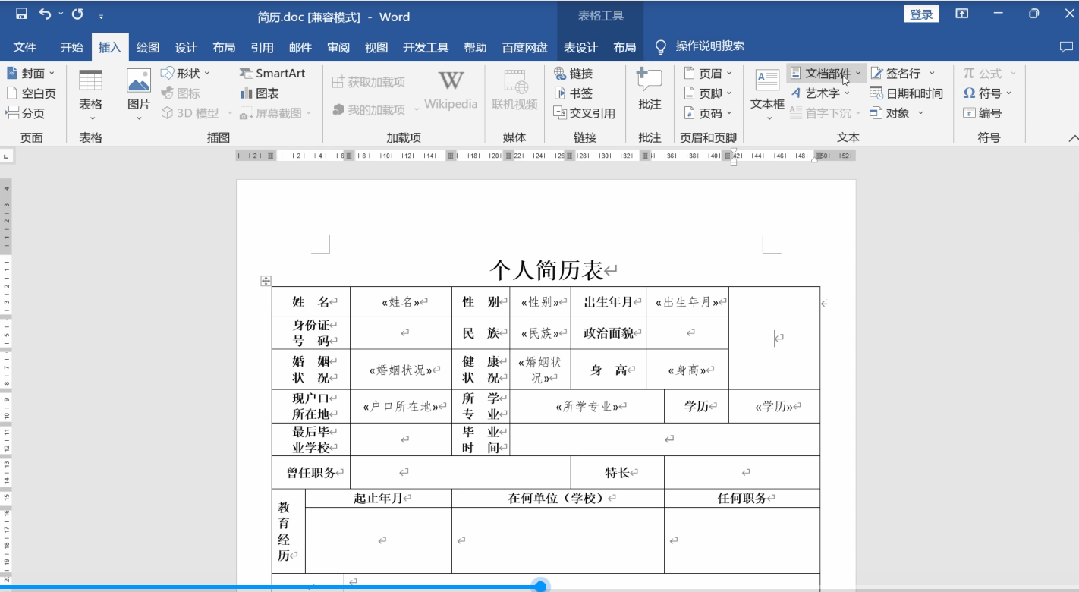This screenshot has width=1079, height=592.
Task: Open the Shapes (形状) gallery
Action: pyautogui.click(x=186, y=73)
